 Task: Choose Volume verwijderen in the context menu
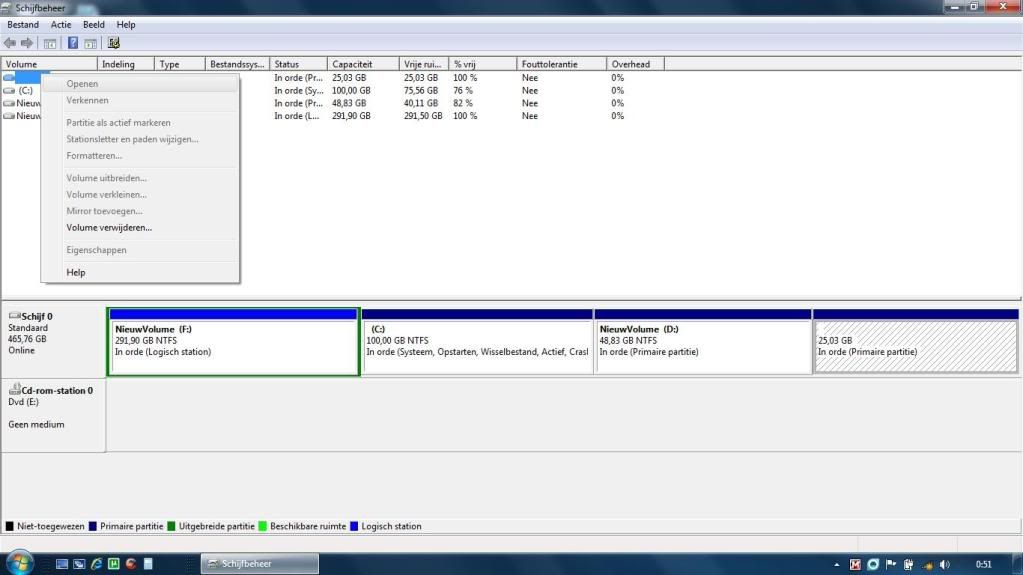(x=109, y=227)
